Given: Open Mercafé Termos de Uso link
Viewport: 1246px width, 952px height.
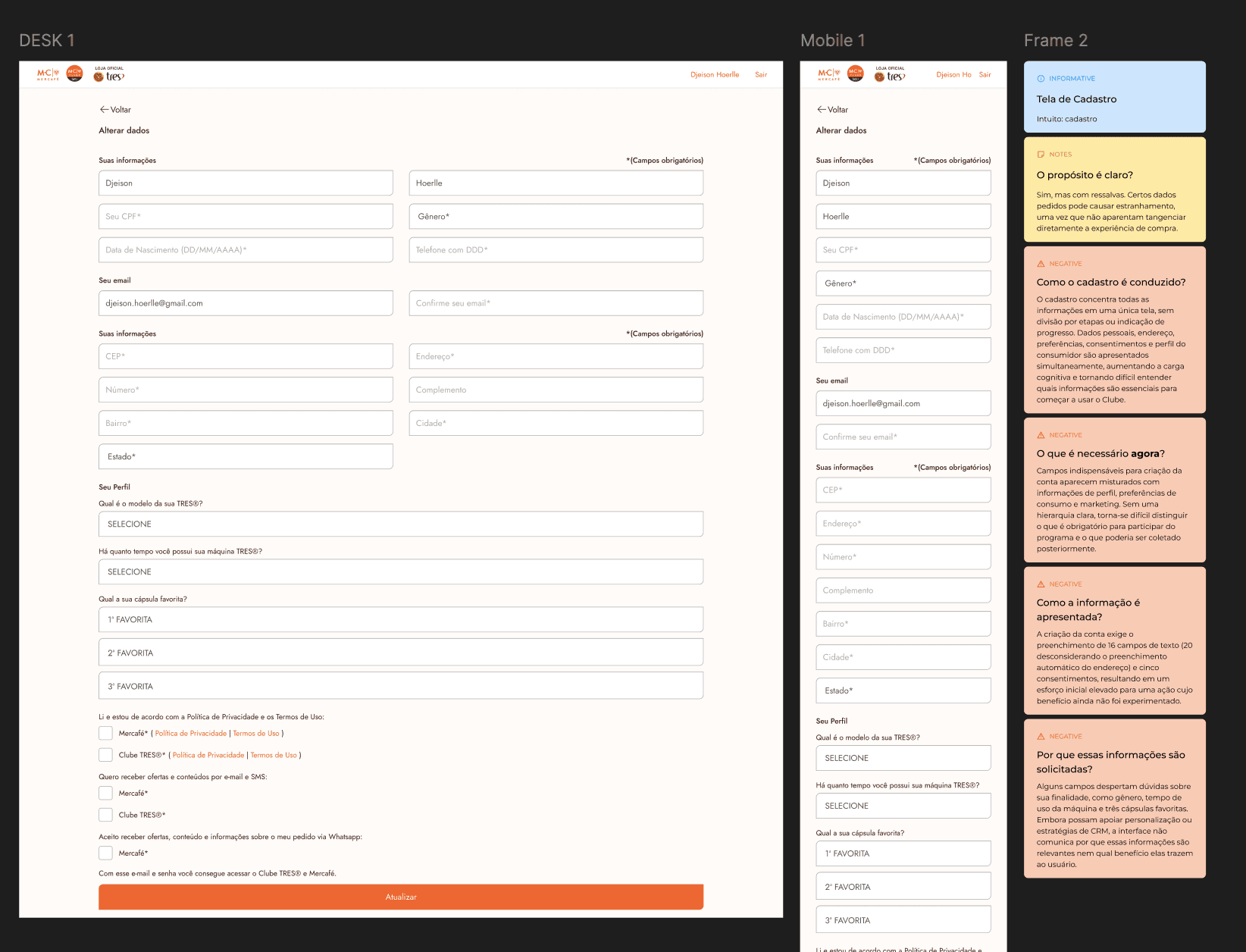Looking at the screenshot, I should [x=256, y=733].
